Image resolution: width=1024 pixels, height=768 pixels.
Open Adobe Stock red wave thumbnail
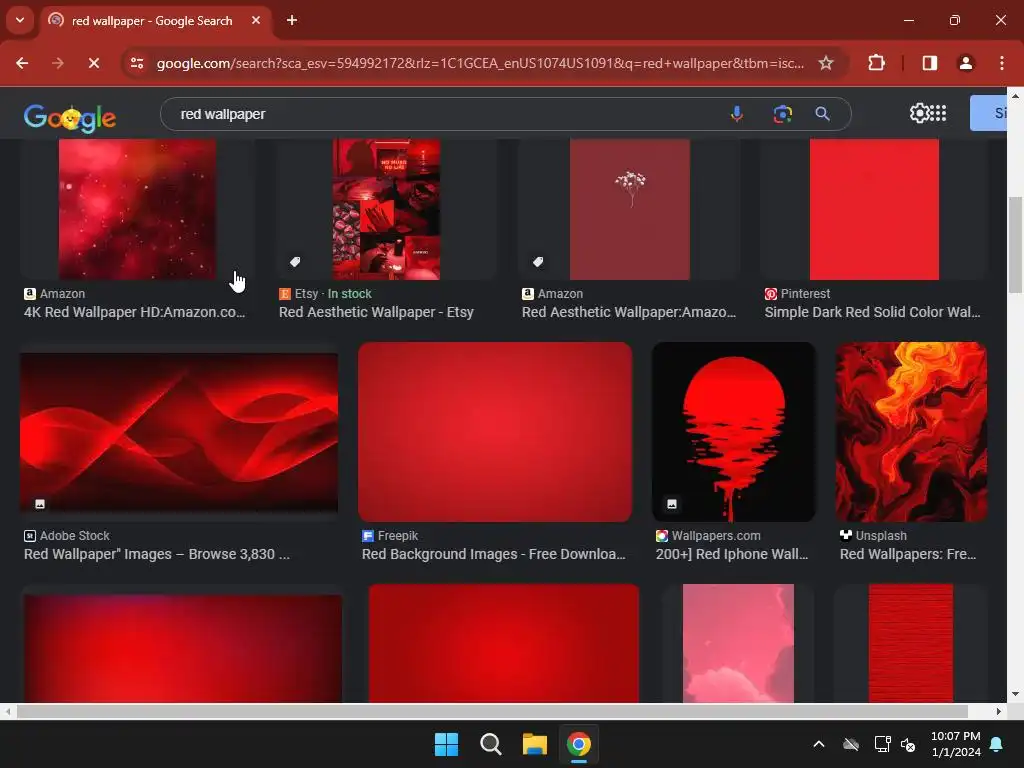[x=179, y=432]
